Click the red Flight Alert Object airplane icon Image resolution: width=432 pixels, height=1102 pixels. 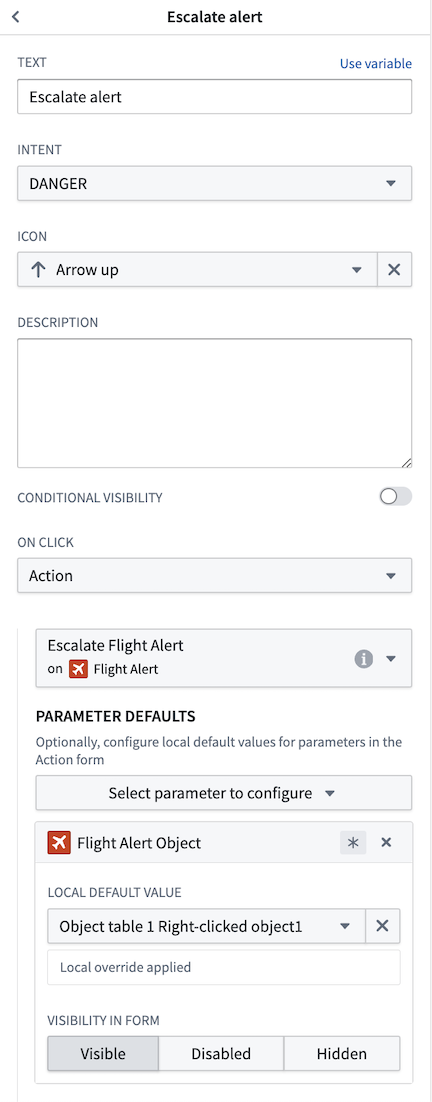(x=58, y=843)
